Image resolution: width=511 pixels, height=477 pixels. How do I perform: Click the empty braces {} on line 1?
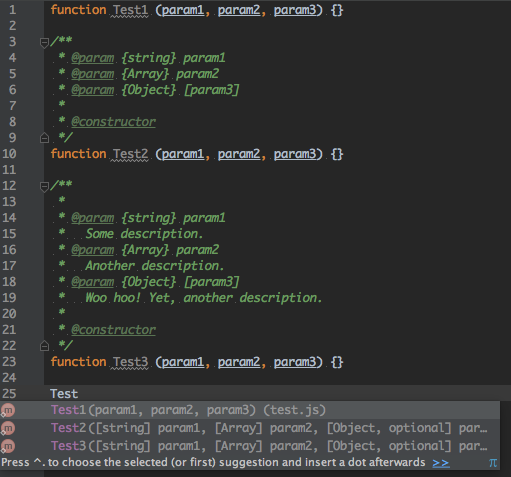(x=337, y=10)
